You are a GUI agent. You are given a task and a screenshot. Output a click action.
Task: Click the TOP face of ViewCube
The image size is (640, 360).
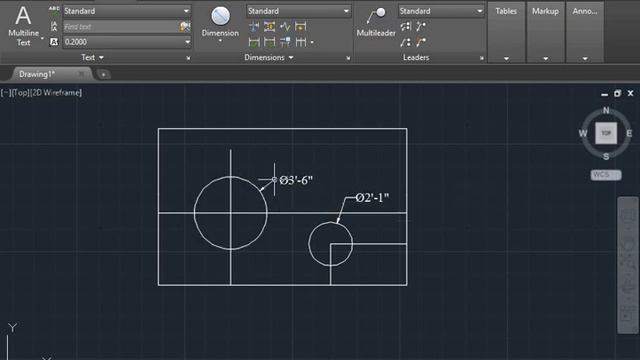point(606,133)
